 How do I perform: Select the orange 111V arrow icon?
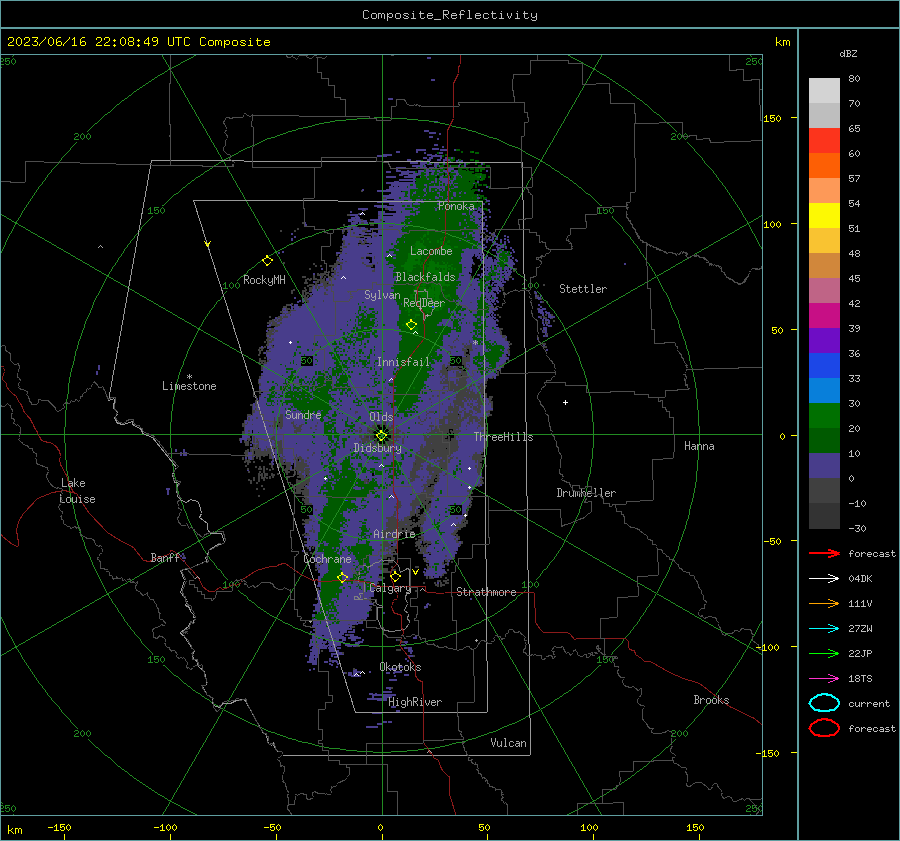click(x=824, y=603)
